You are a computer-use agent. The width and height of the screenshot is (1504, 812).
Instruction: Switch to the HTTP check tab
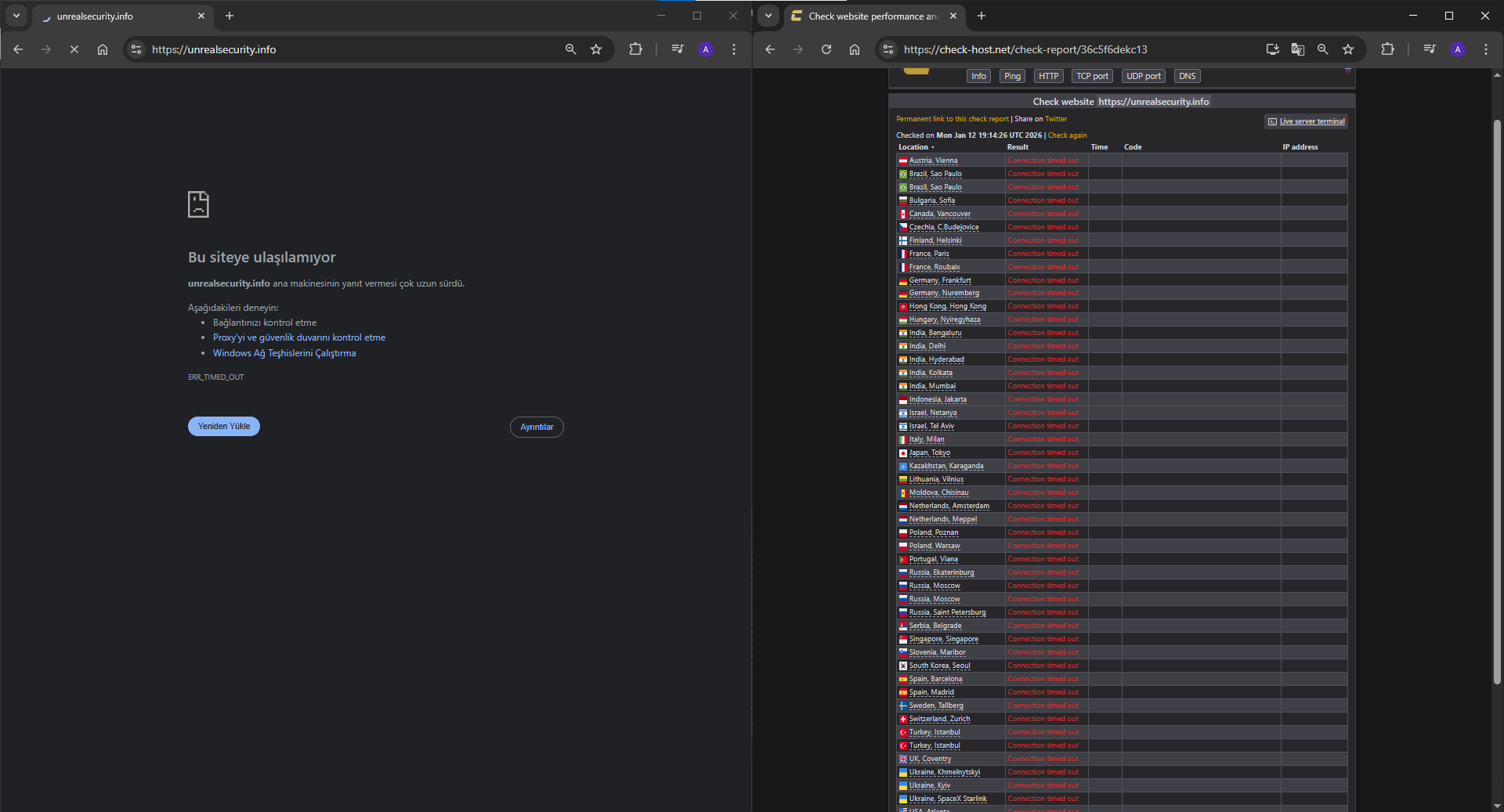click(1048, 76)
